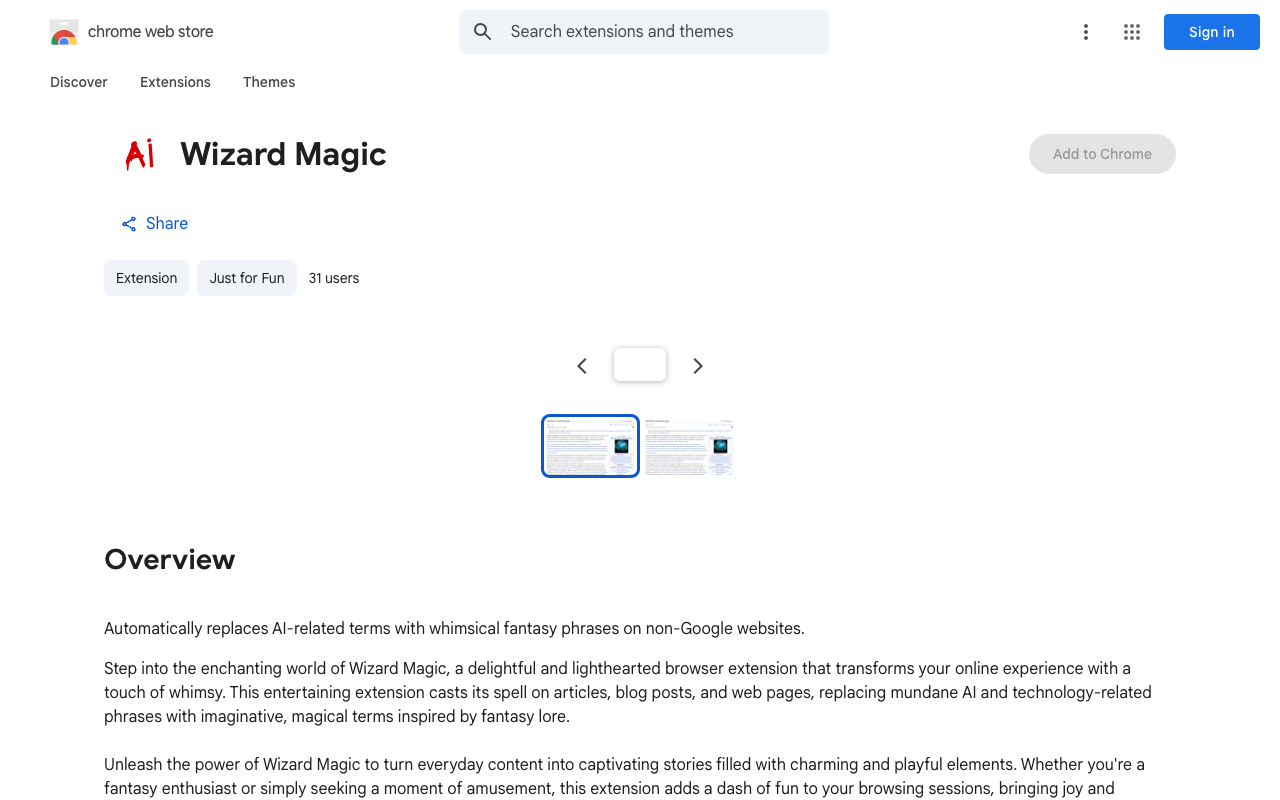
Task: Click the chrome web store title text
Action: click(x=151, y=32)
